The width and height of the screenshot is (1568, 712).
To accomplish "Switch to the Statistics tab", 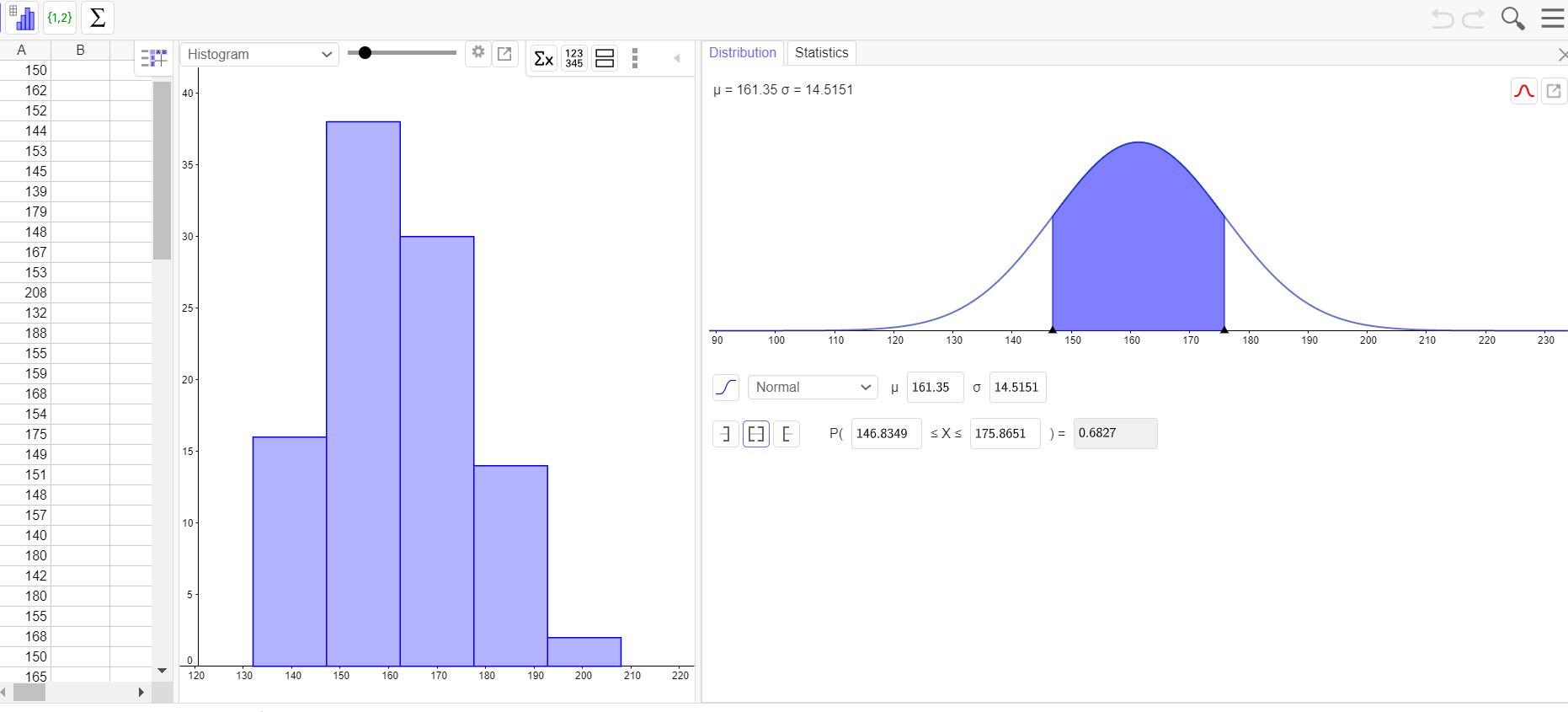I will (x=821, y=53).
